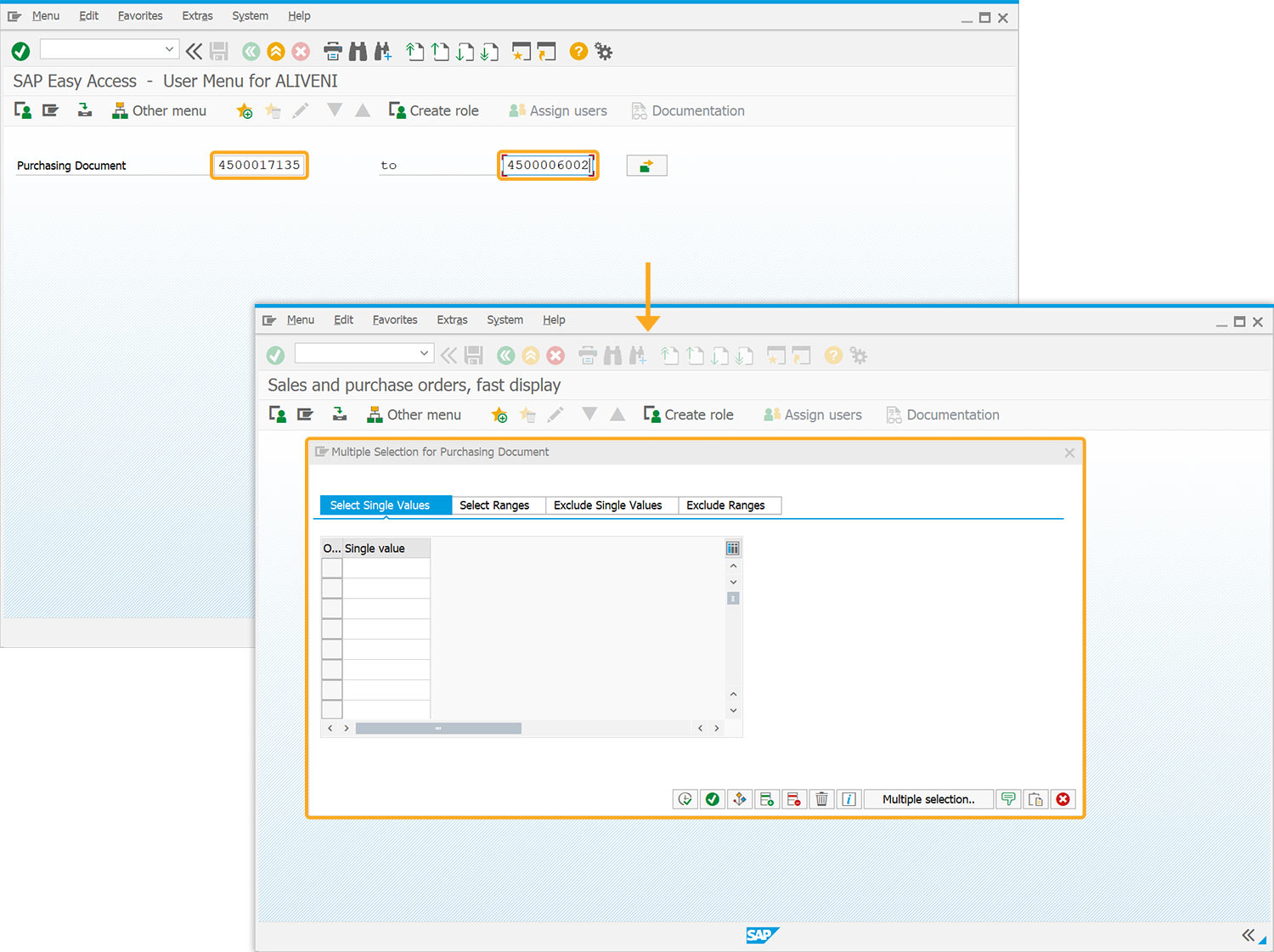This screenshot has height=952, width=1274.
Task: Click the horizontal scrollbar thumb under the Single value table
Action: tap(438, 729)
